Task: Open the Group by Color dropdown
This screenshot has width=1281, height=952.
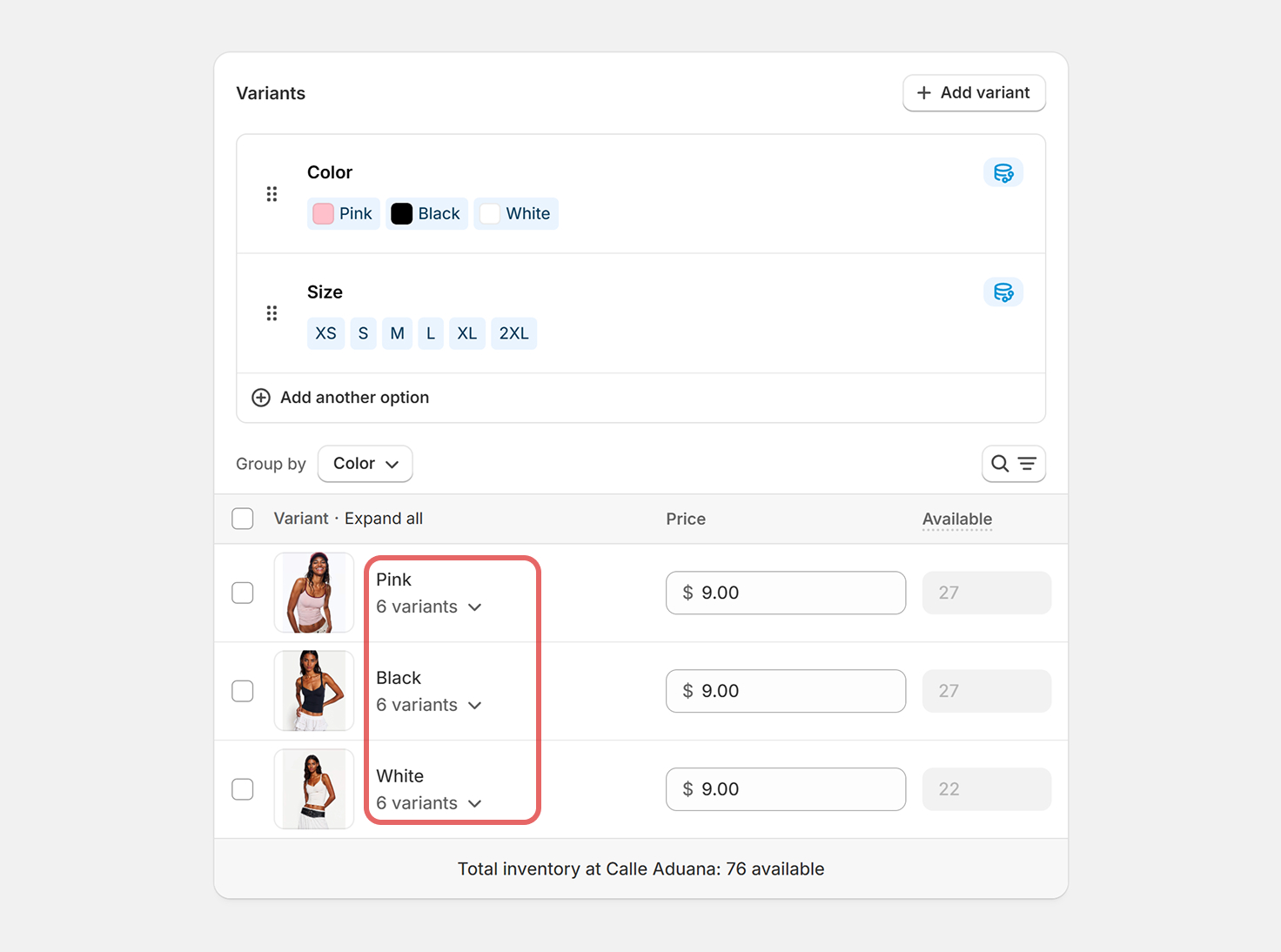Action: tap(366, 464)
